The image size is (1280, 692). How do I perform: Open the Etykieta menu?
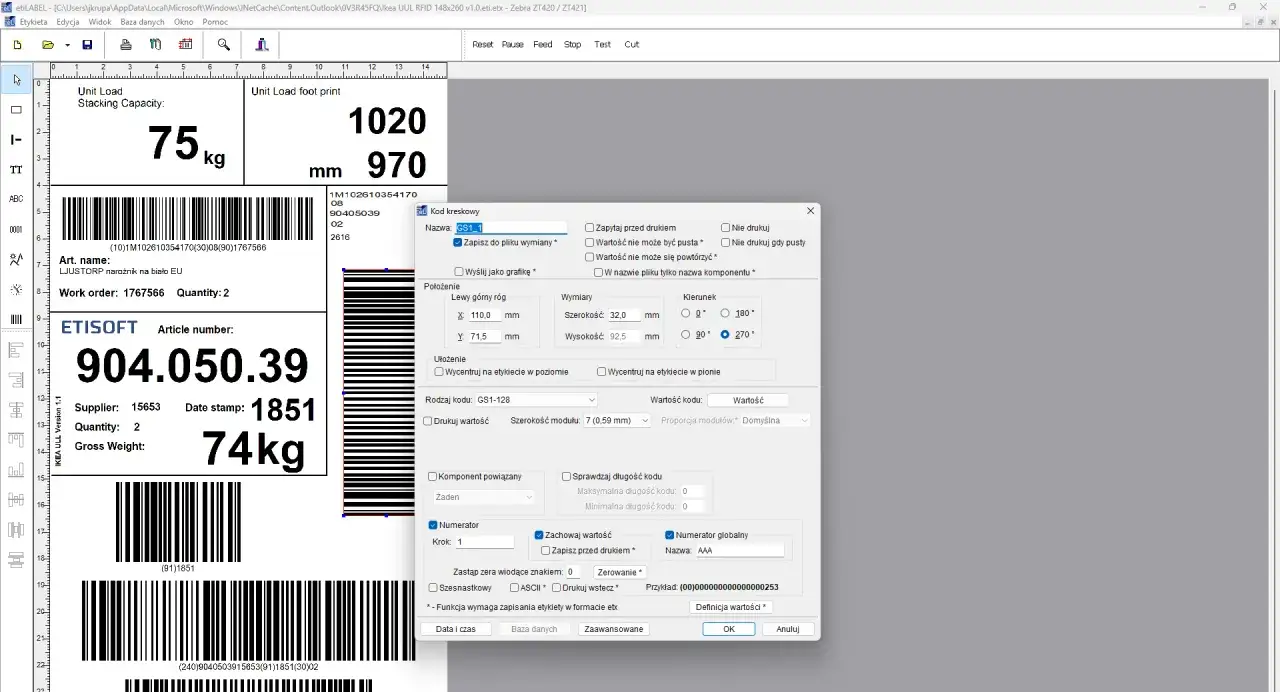click(33, 21)
